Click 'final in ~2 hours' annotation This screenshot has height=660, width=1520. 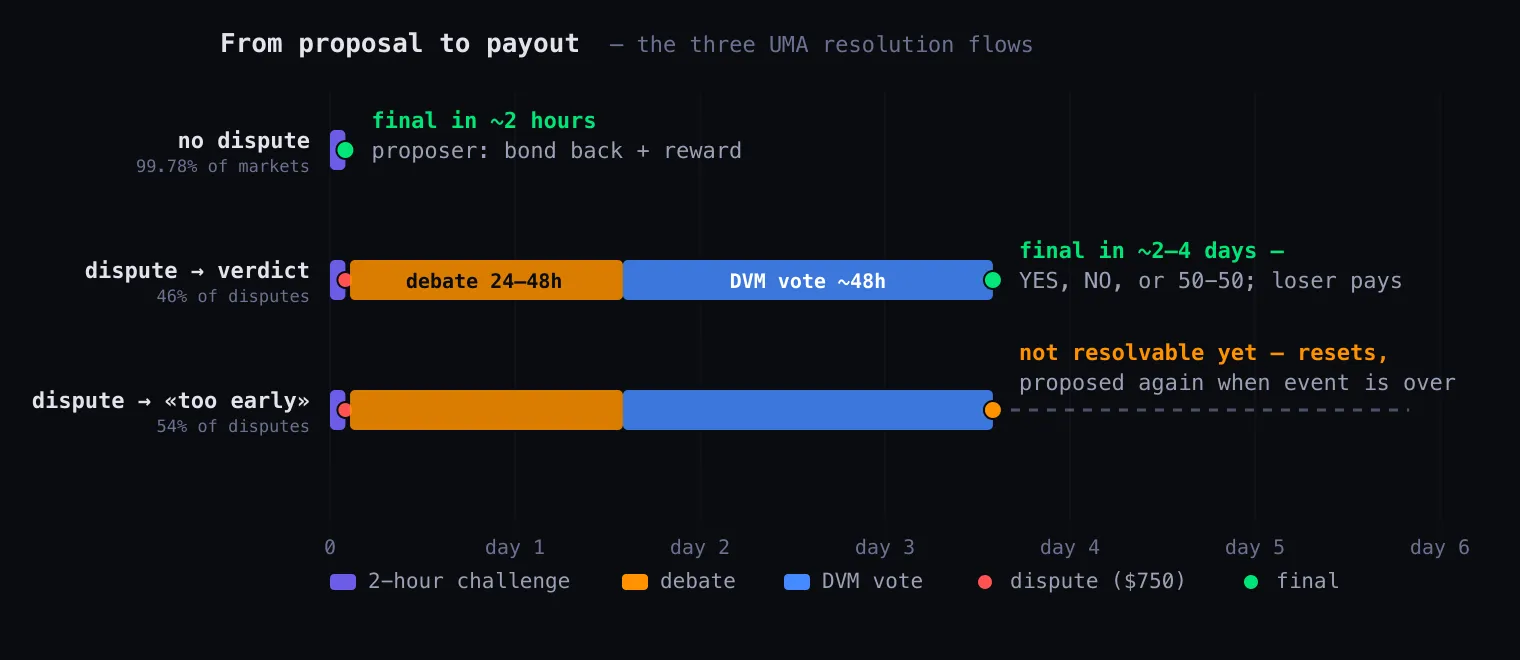(484, 121)
